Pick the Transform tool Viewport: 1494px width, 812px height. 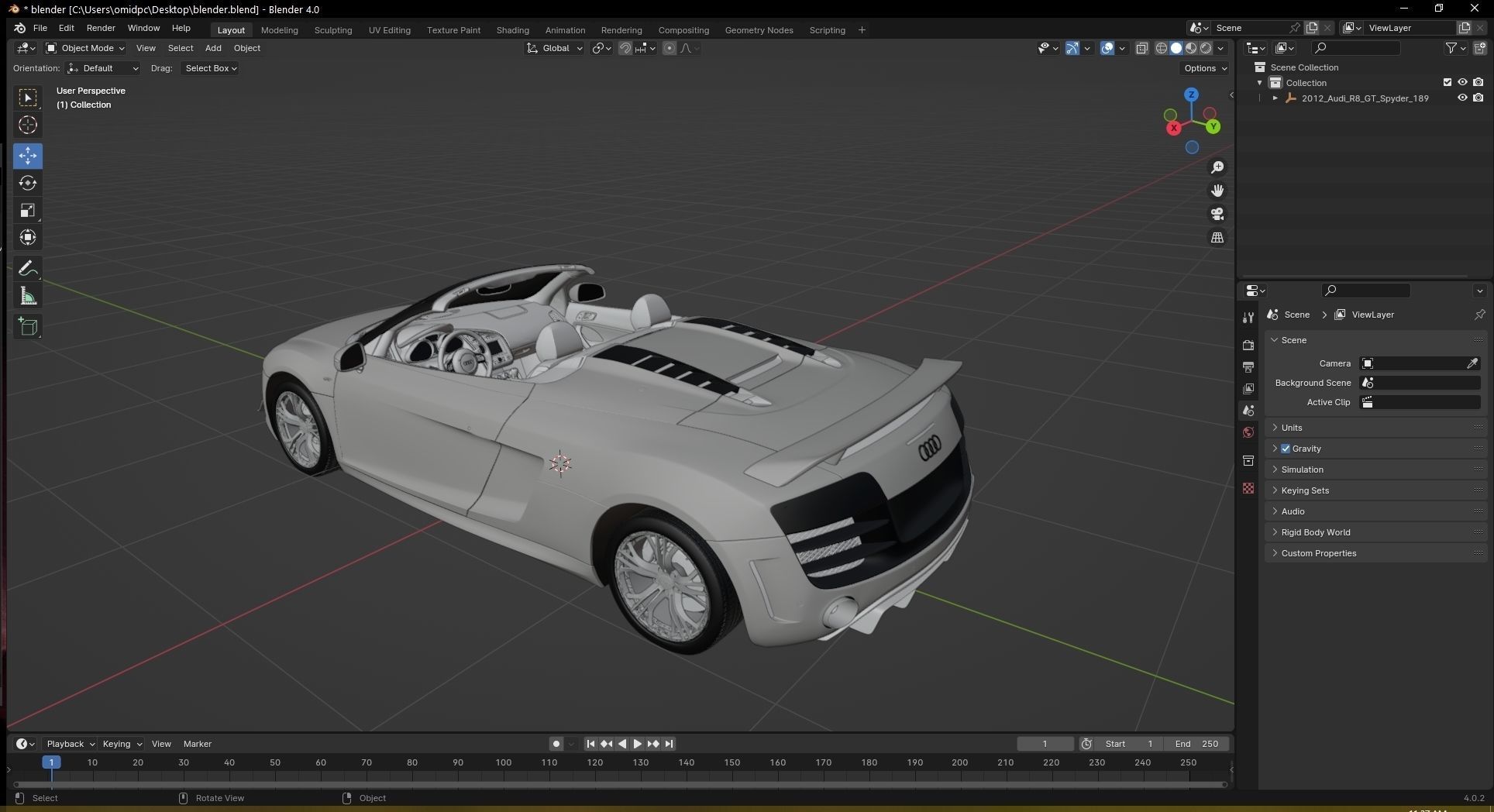[x=28, y=237]
